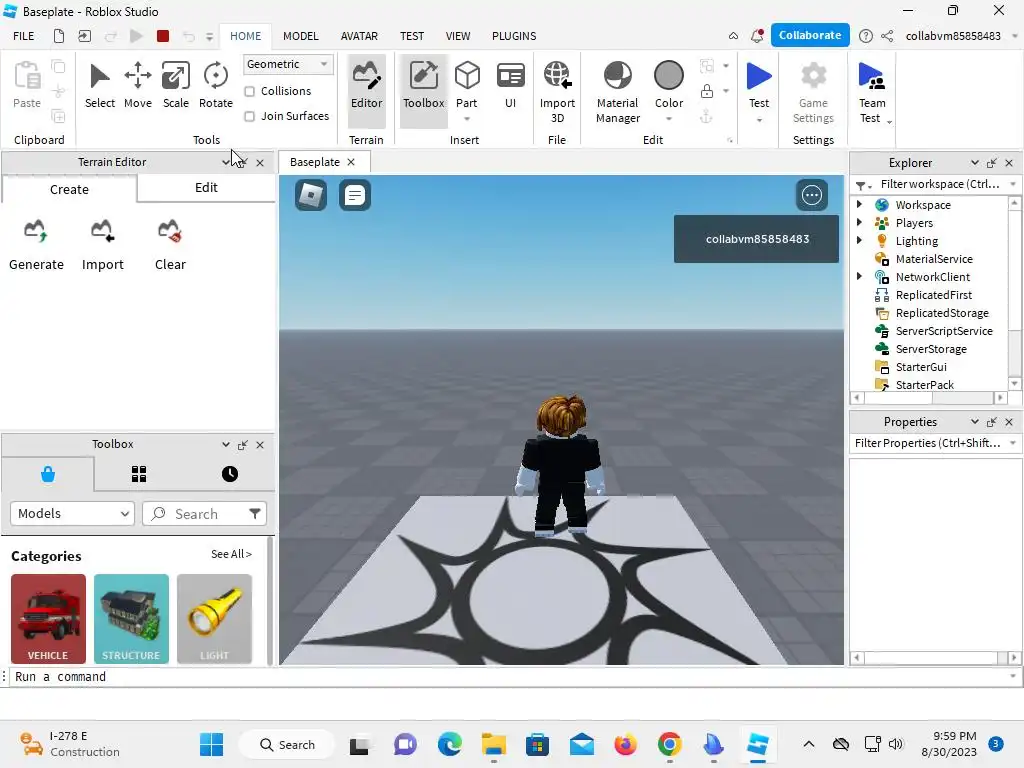Open the Toolbox Recent clock tab
This screenshot has height=768, width=1024.
coord(230,474)
